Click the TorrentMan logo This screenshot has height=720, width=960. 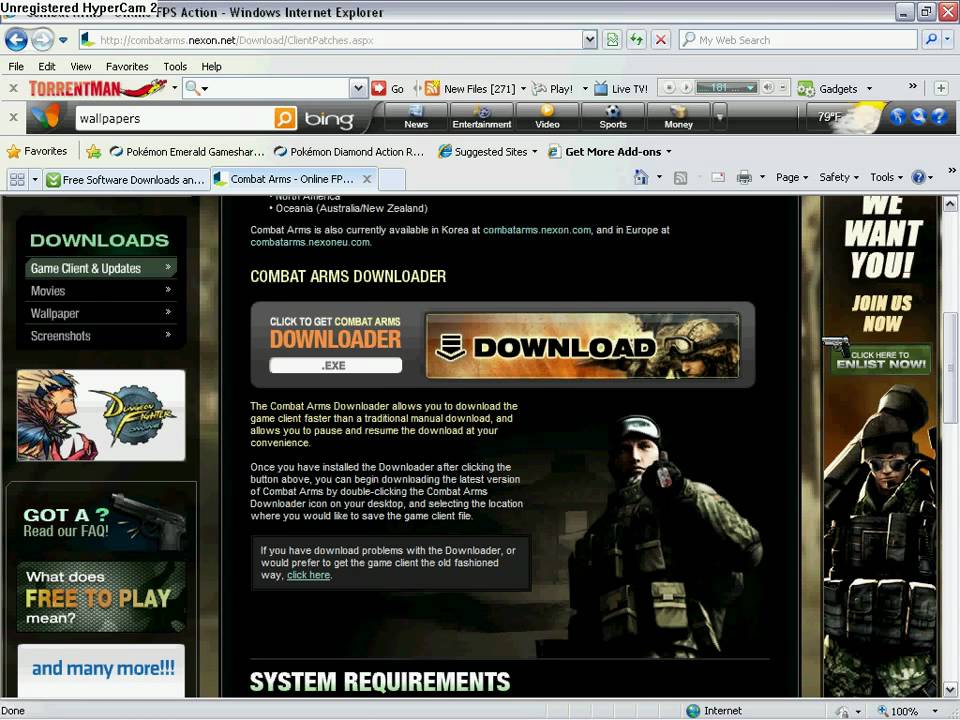tap(97, 89)
